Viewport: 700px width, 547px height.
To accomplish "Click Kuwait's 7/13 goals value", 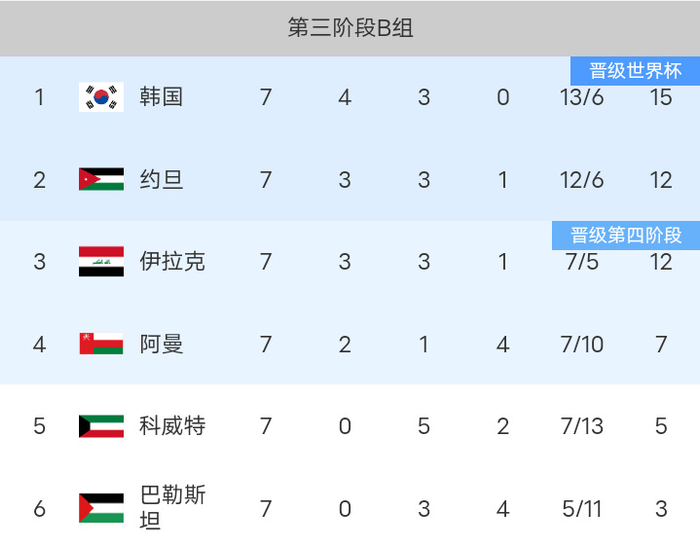I will coord(582,426).
